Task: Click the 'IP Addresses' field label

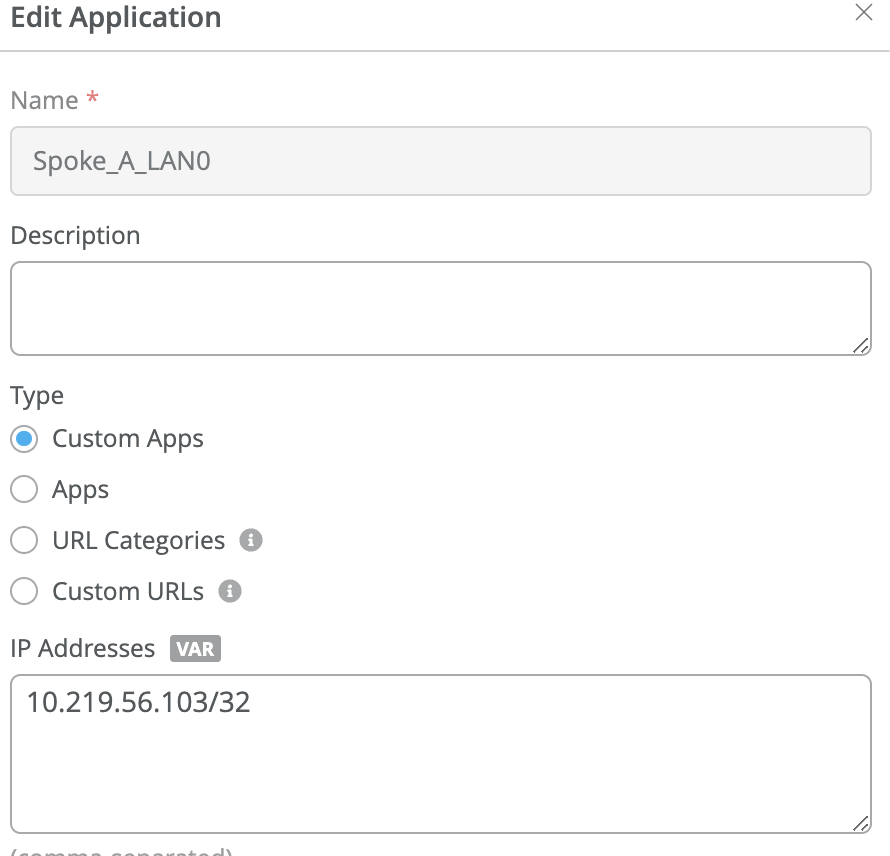Action: [83, 649]
